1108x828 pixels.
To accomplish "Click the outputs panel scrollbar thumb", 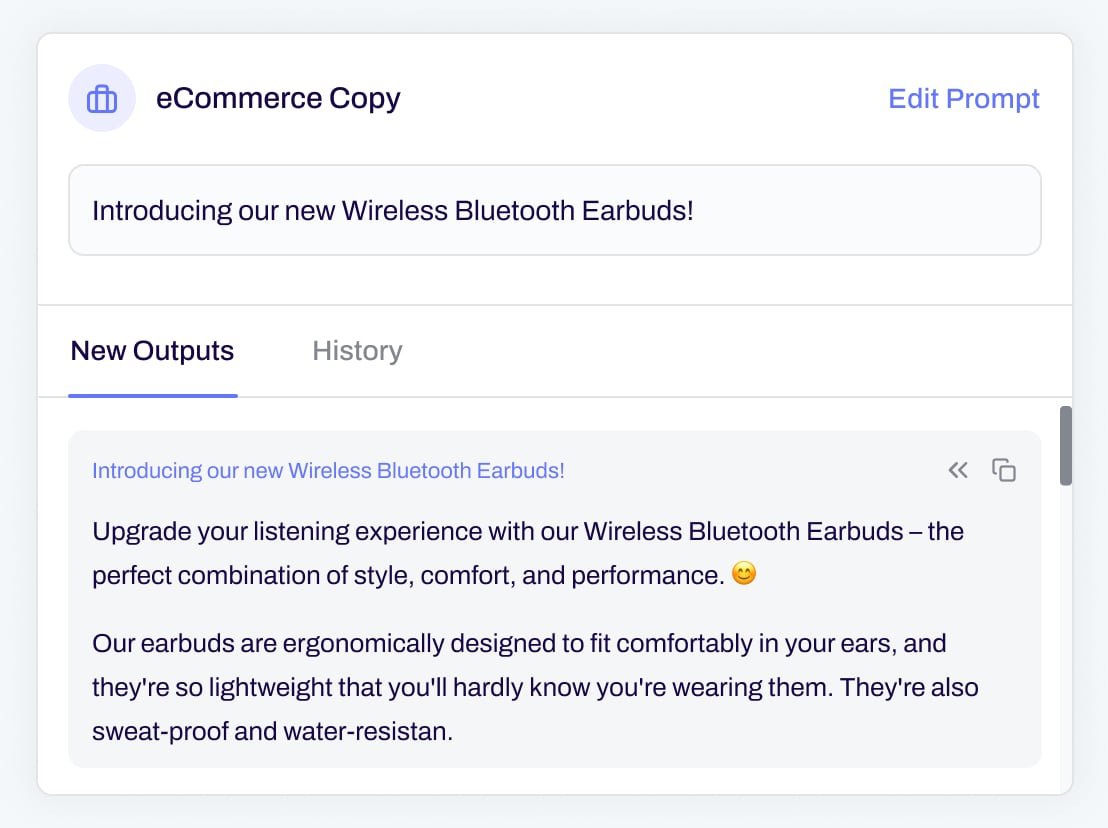I will click(1066, 445).
